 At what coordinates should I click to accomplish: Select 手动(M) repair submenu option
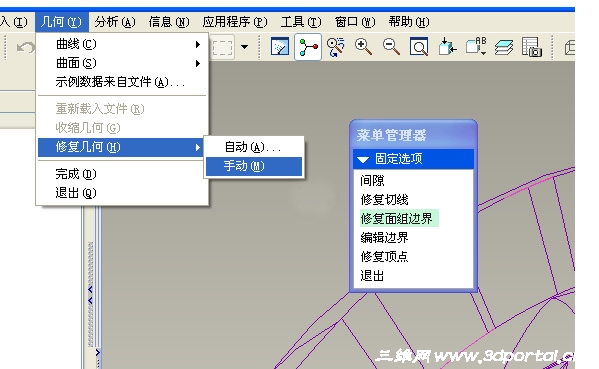click(x=254, y=167)
